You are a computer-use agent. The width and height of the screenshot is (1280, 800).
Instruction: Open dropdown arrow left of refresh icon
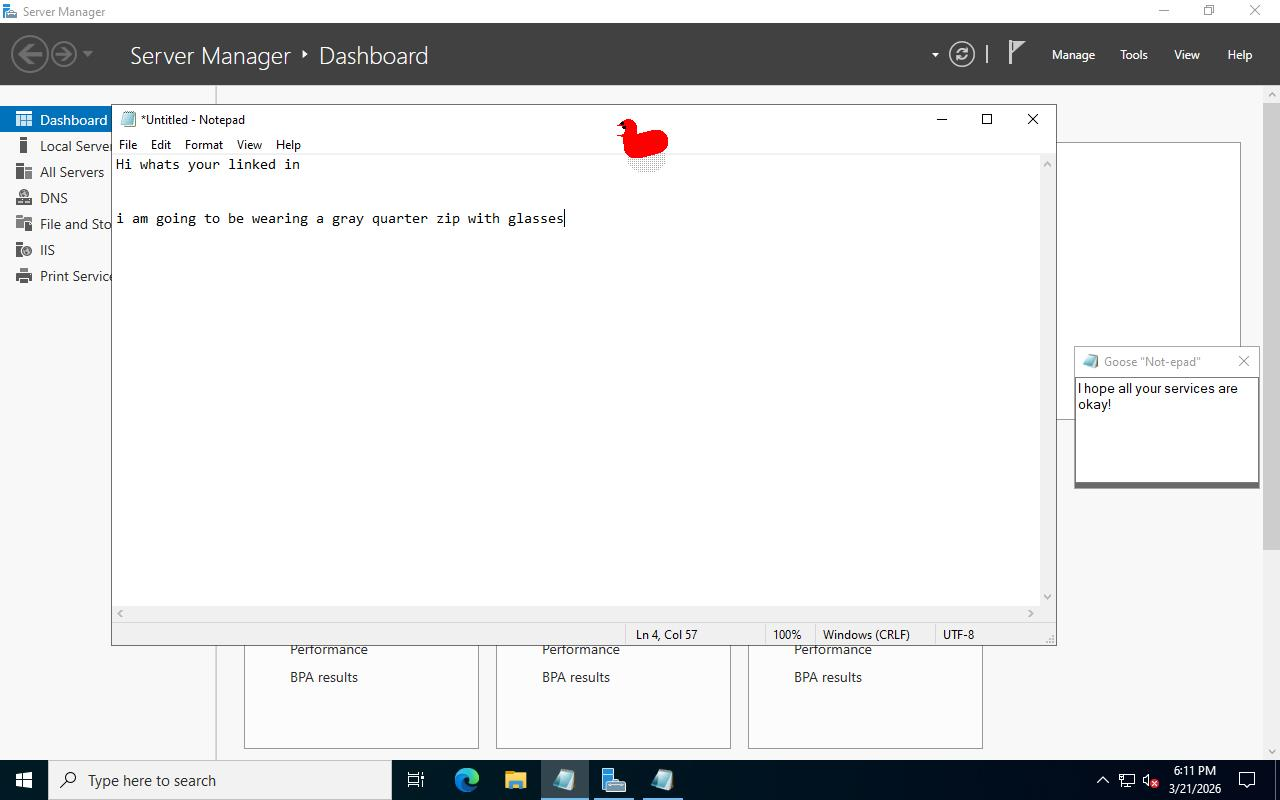point(935,55)
